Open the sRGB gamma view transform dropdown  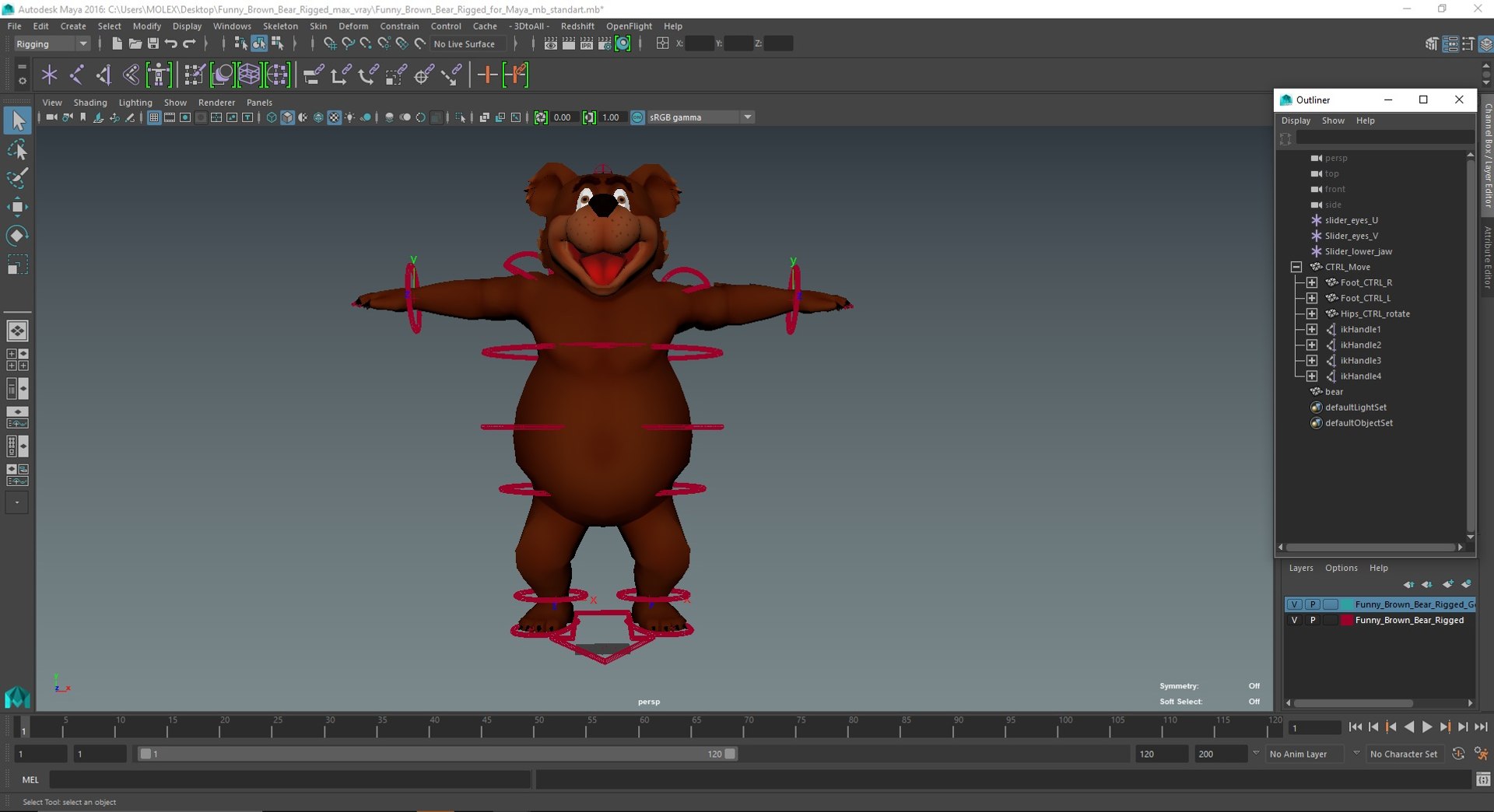coord(700,117)
